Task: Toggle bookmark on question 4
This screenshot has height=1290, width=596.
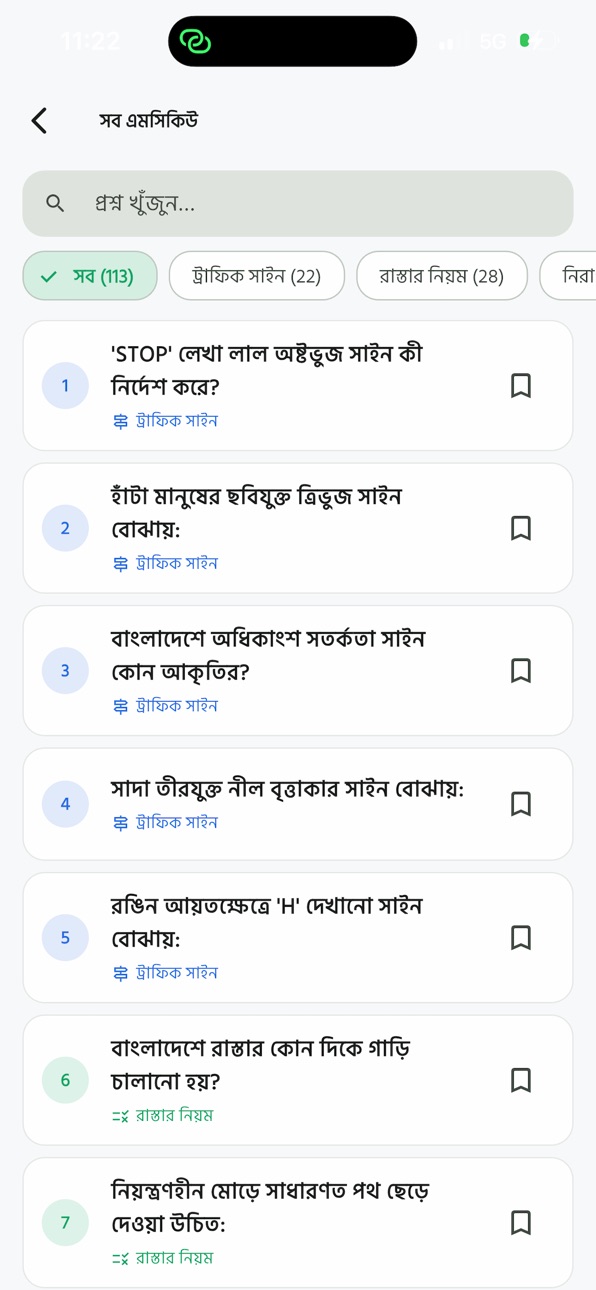Action: click(x=520, y=804)
